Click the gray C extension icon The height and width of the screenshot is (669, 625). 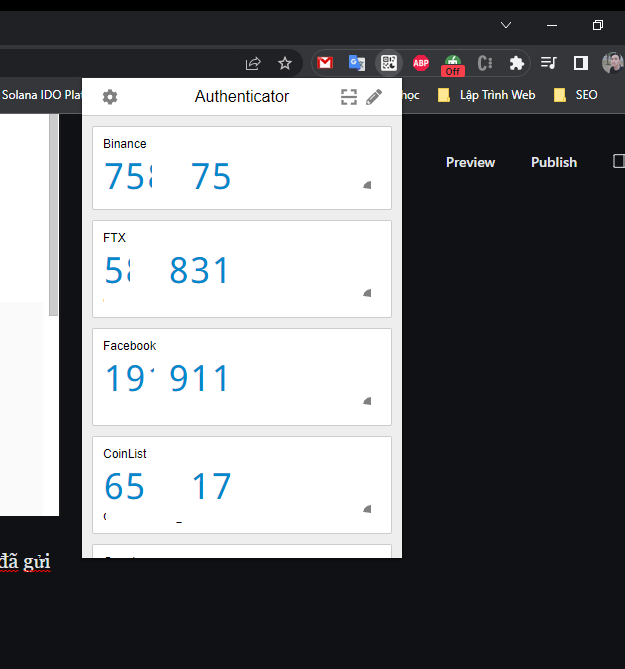point(485,63)
